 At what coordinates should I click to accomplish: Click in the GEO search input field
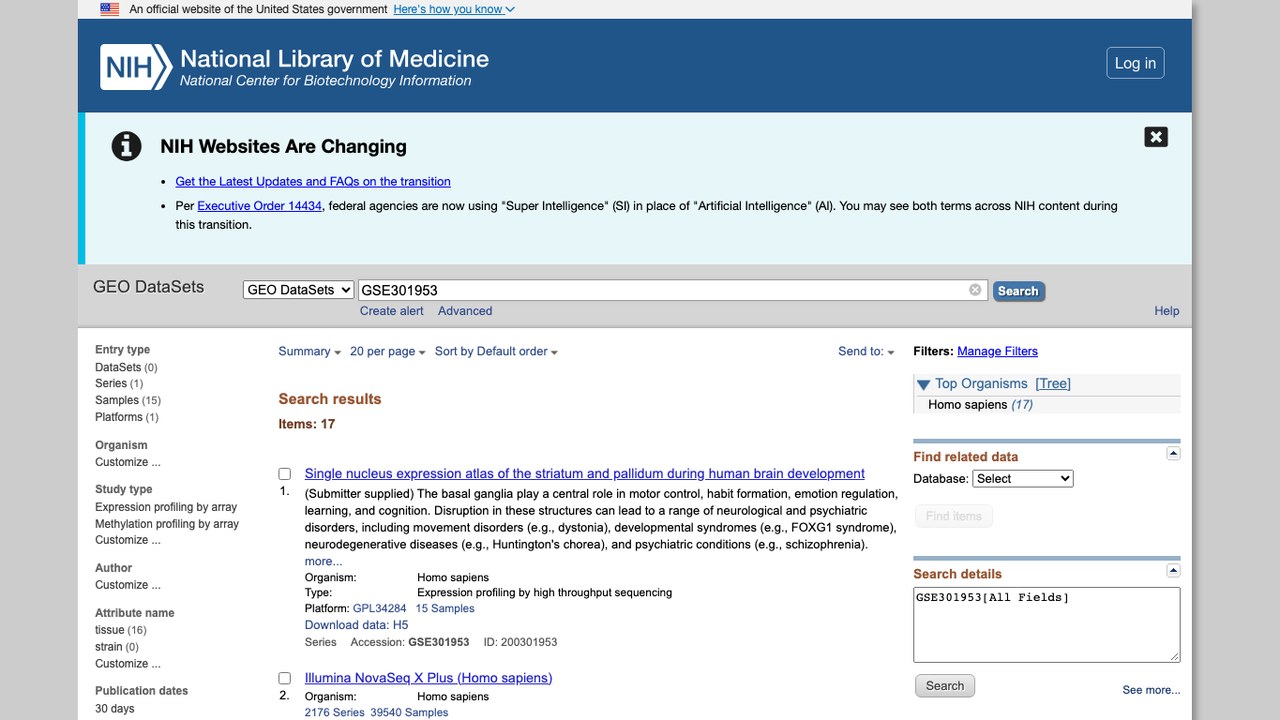[x=672, y=290]
